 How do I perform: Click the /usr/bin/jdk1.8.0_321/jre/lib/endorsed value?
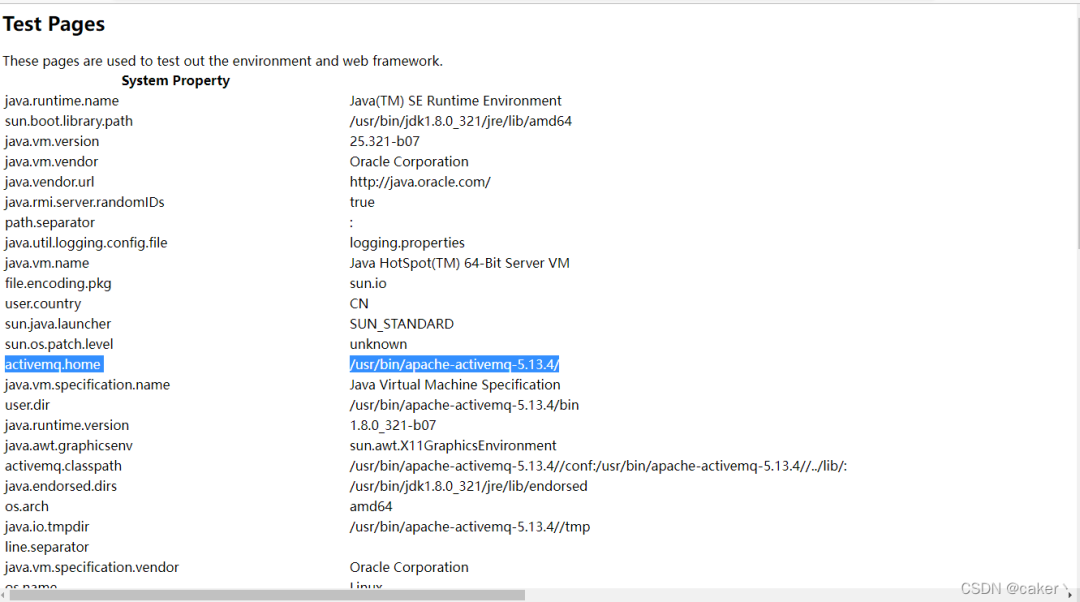[x=468, y=486]
